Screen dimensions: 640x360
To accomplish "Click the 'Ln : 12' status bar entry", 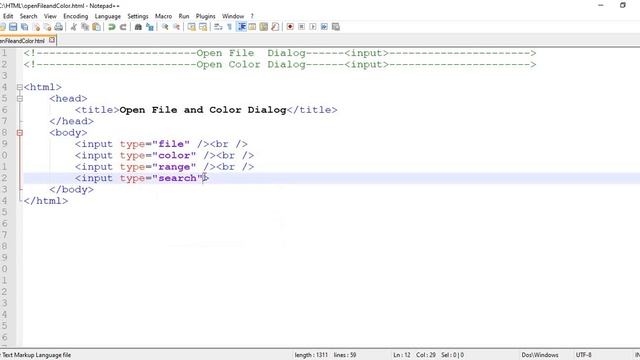I will click(x=402, y=355).
